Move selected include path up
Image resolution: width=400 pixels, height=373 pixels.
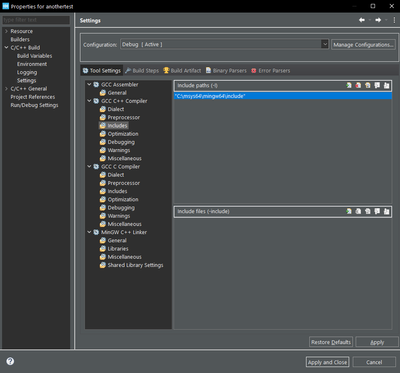point(377,86)
